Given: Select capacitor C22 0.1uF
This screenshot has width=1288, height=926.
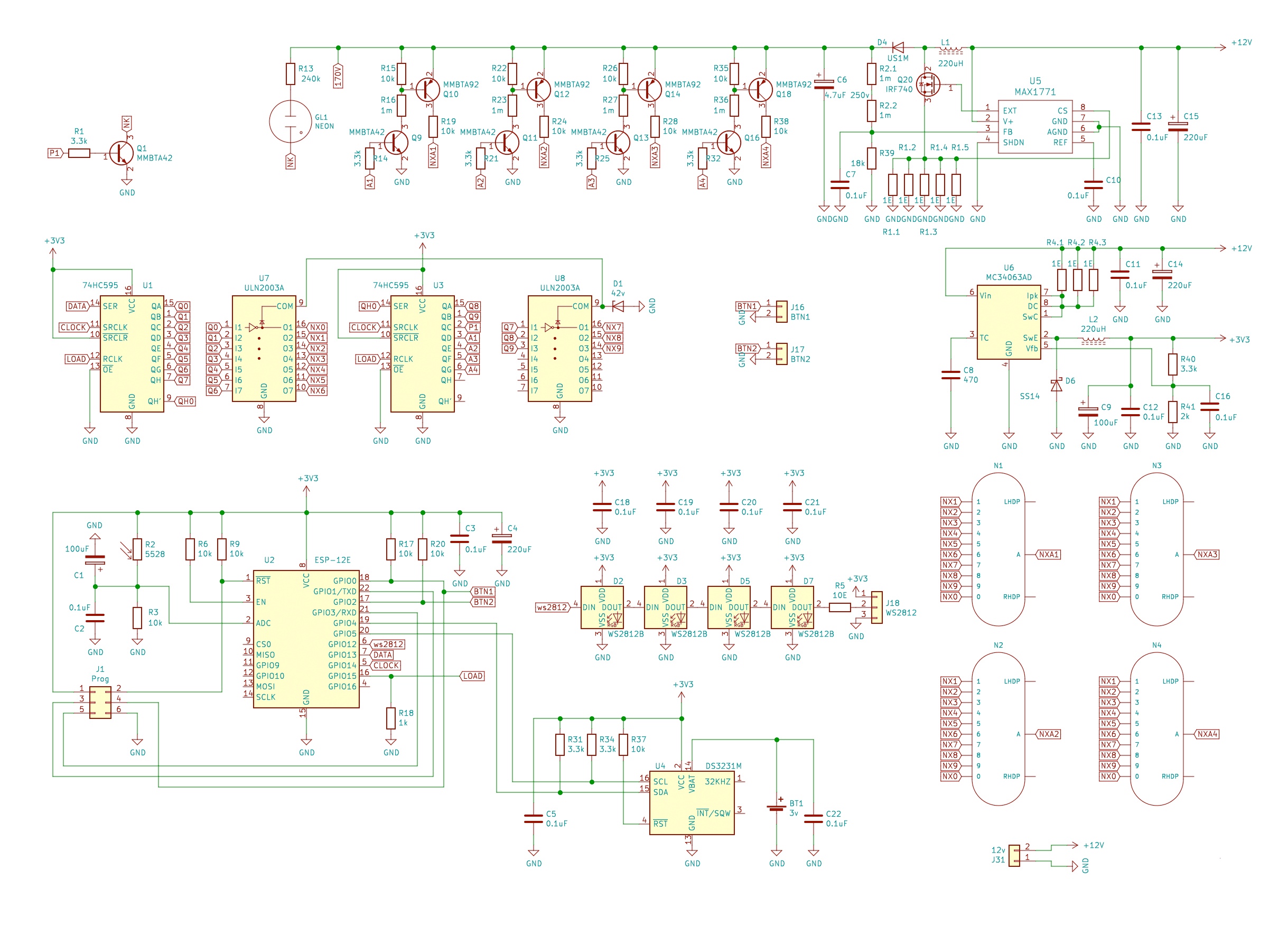Looking at the screenshot, I should [x=813, y=819].
